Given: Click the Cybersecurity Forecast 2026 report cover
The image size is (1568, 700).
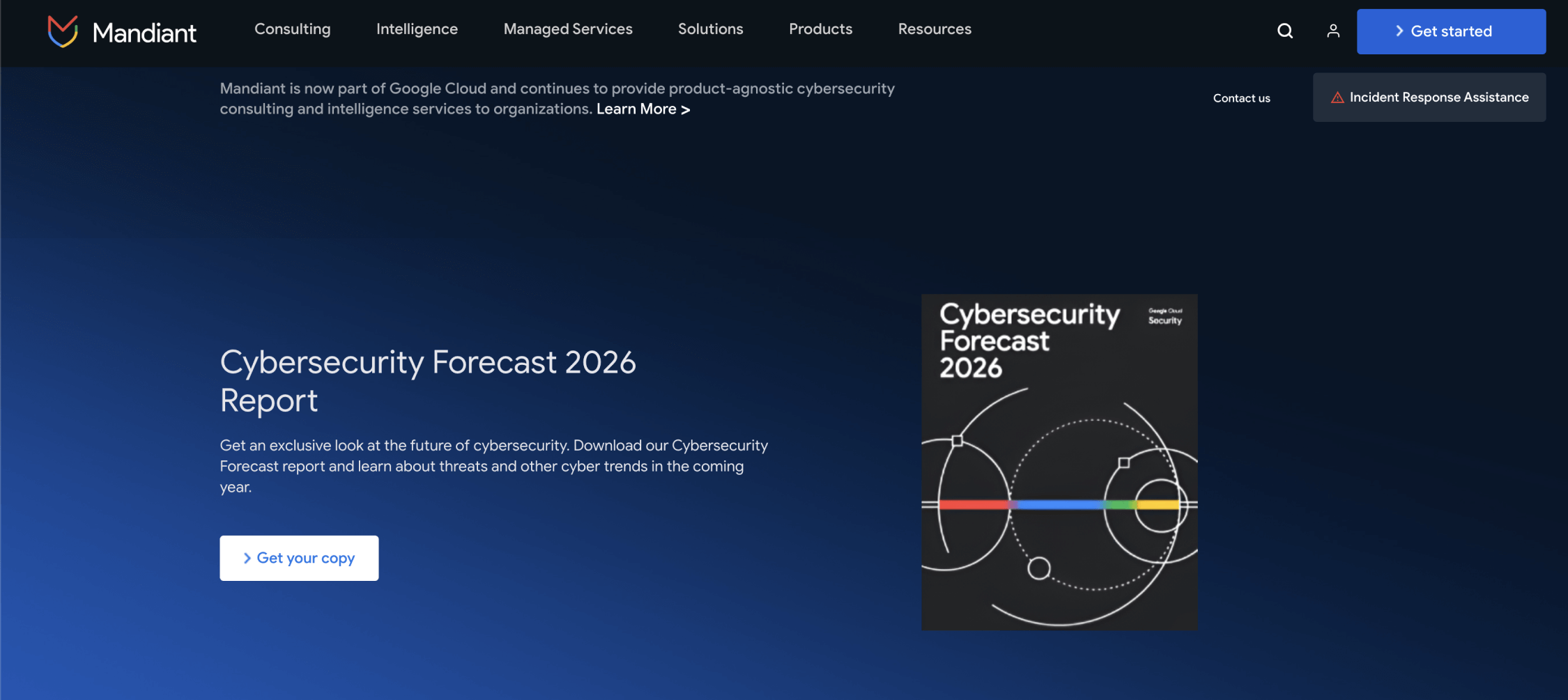Looking at the screenshot, I should tap(1059, 461).
